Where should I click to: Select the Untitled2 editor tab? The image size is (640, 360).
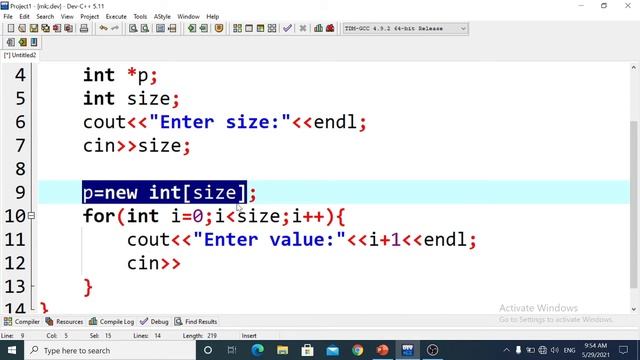[x=20, y=55]
